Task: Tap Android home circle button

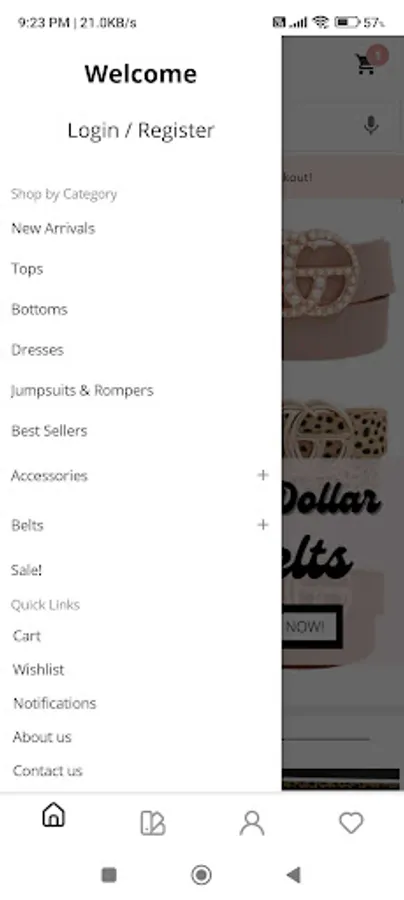Action: [201, 875]
